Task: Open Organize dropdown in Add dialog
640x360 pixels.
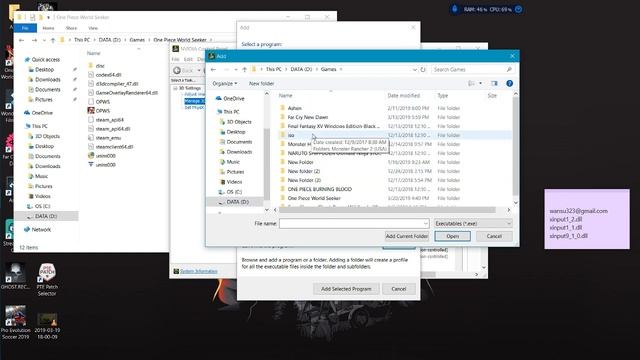Action: (x=224, y=83)
